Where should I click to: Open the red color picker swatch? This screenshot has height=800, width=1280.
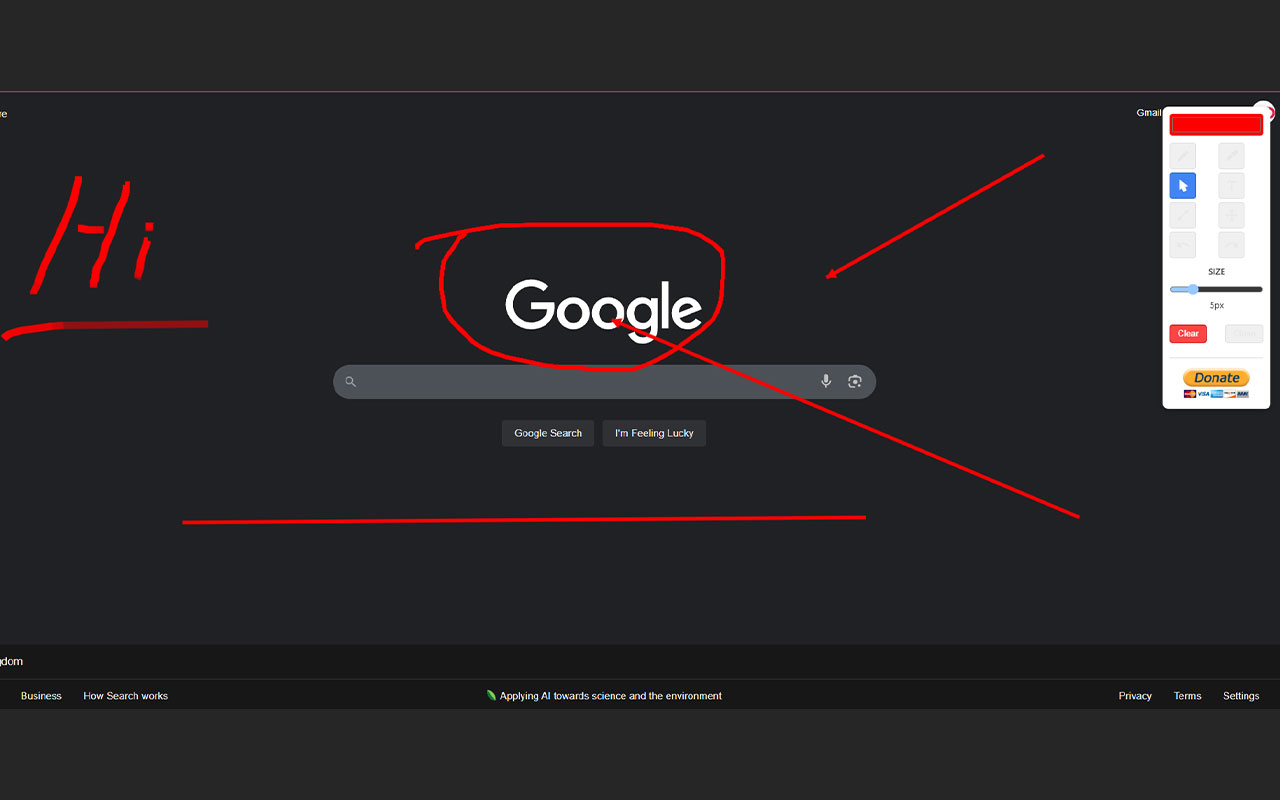tap(1216, 125)
